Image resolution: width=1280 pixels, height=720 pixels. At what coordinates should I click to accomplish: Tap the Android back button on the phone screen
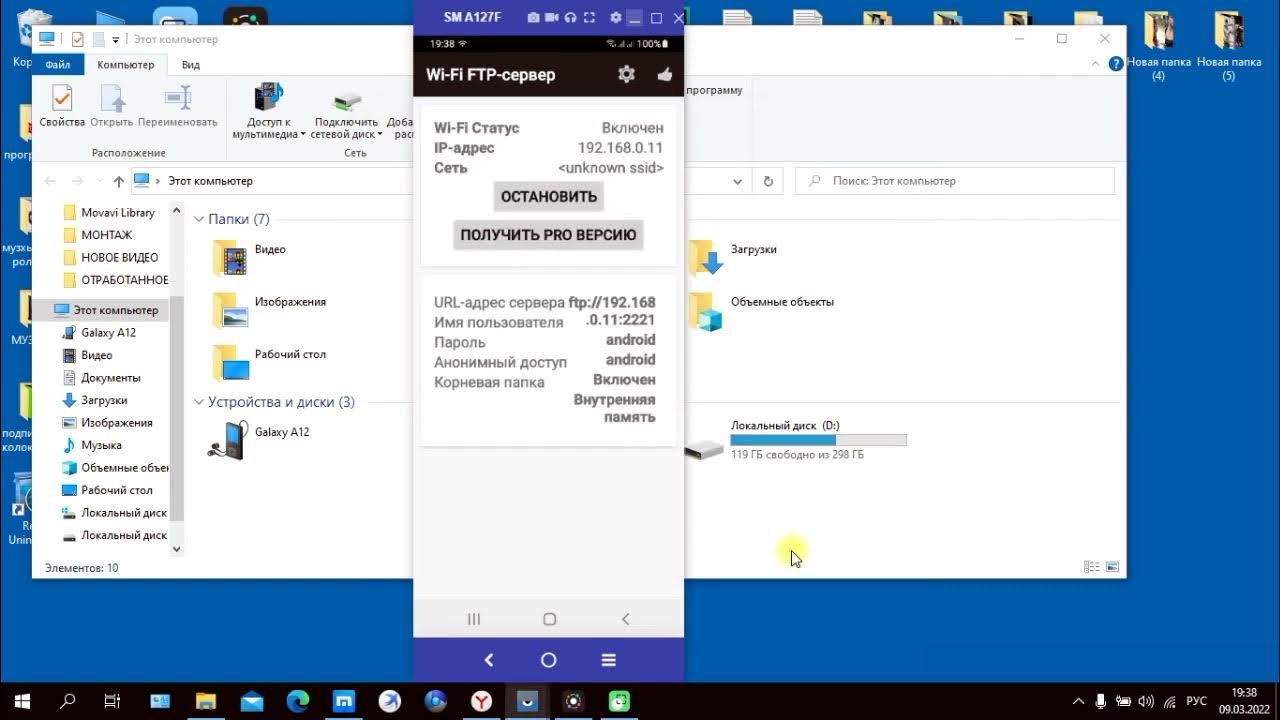tap(625, 619)
